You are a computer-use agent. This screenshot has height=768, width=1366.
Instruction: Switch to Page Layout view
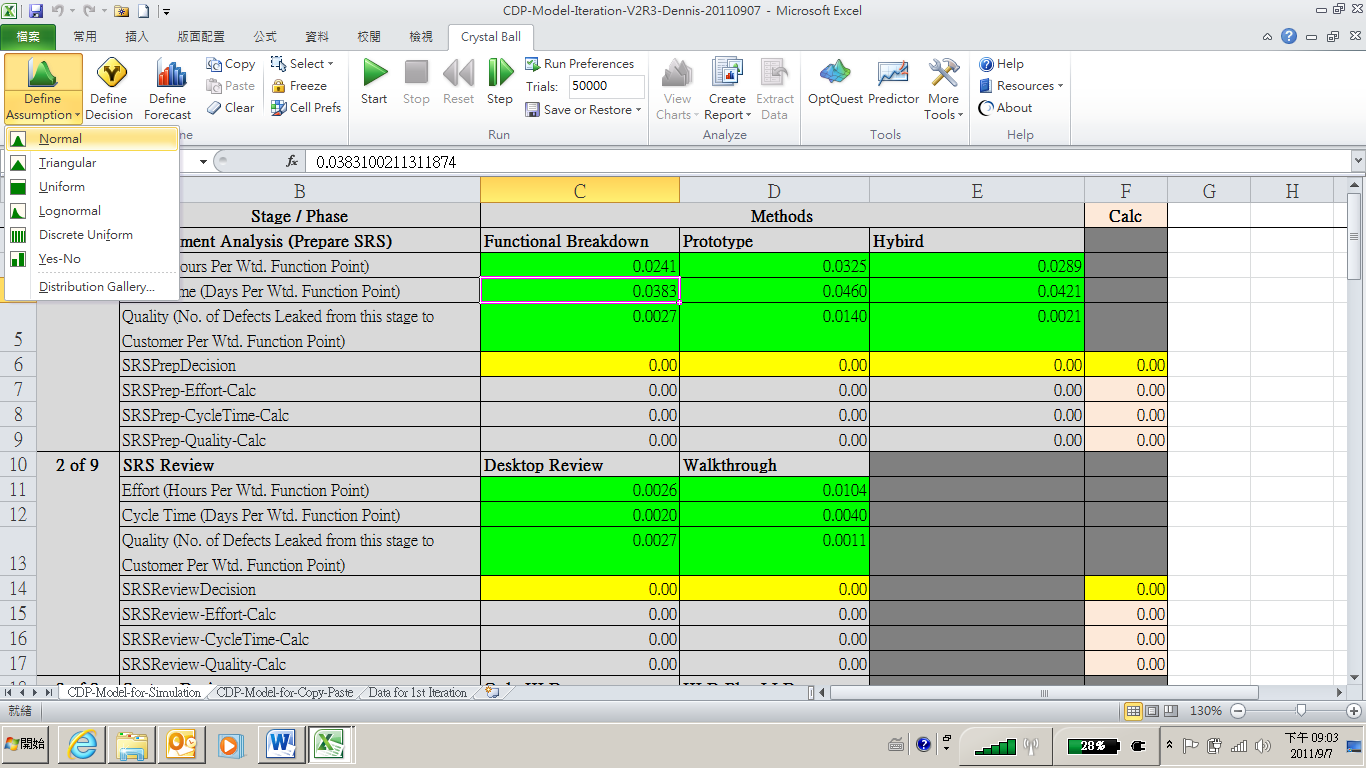[1151, 711]
